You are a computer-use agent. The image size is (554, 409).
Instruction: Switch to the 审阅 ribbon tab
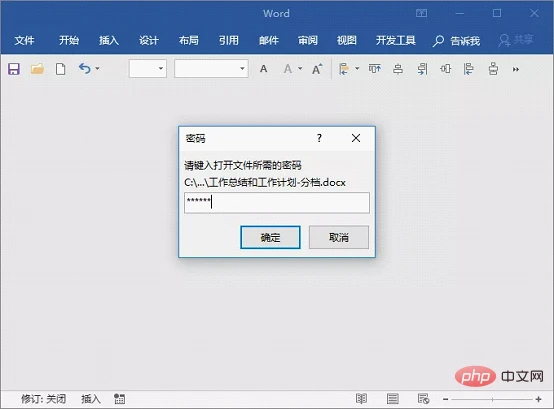click(308, 41)
